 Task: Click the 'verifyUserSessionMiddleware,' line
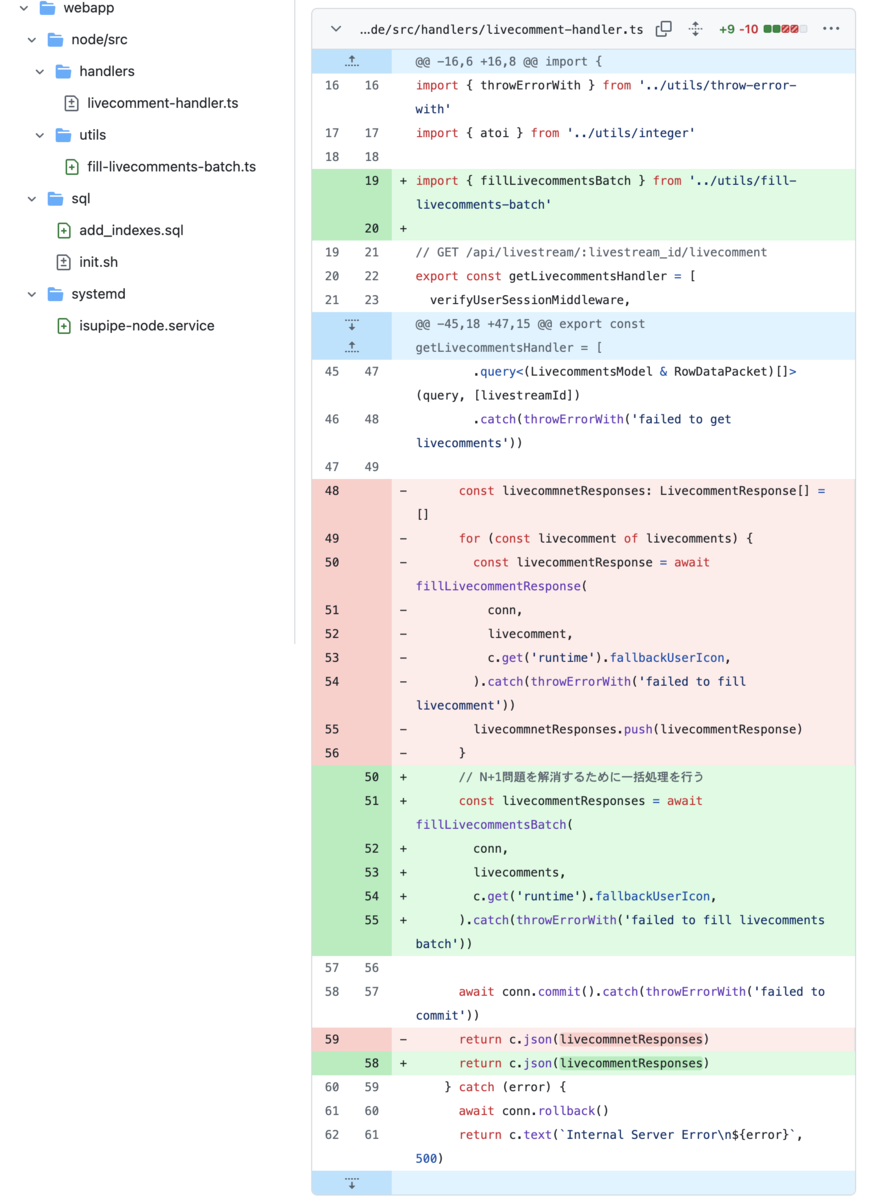tap(530, 300)
